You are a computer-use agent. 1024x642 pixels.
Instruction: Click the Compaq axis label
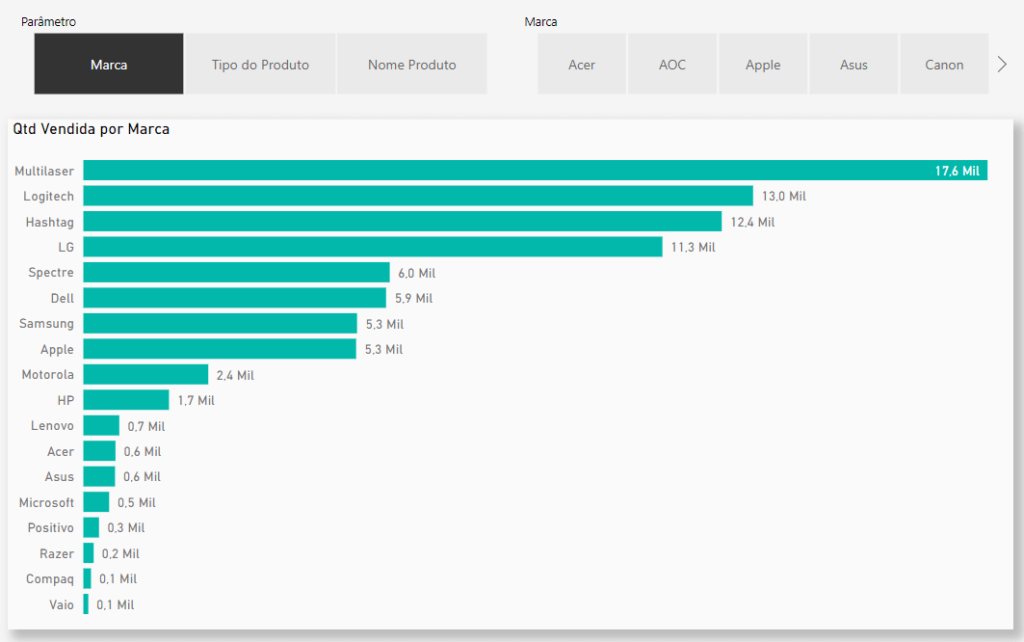click(50, 579)
